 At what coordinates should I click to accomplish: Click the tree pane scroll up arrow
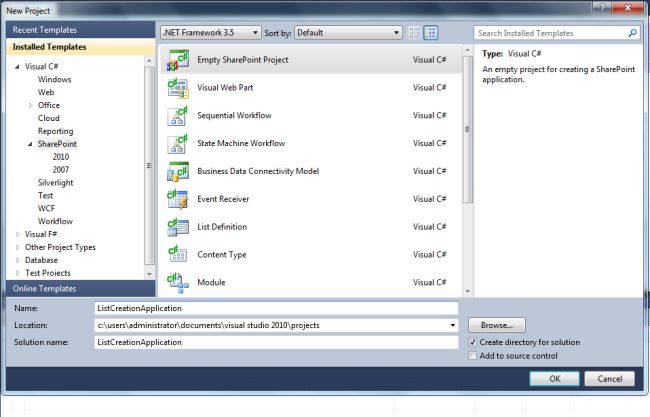point(149,61)
